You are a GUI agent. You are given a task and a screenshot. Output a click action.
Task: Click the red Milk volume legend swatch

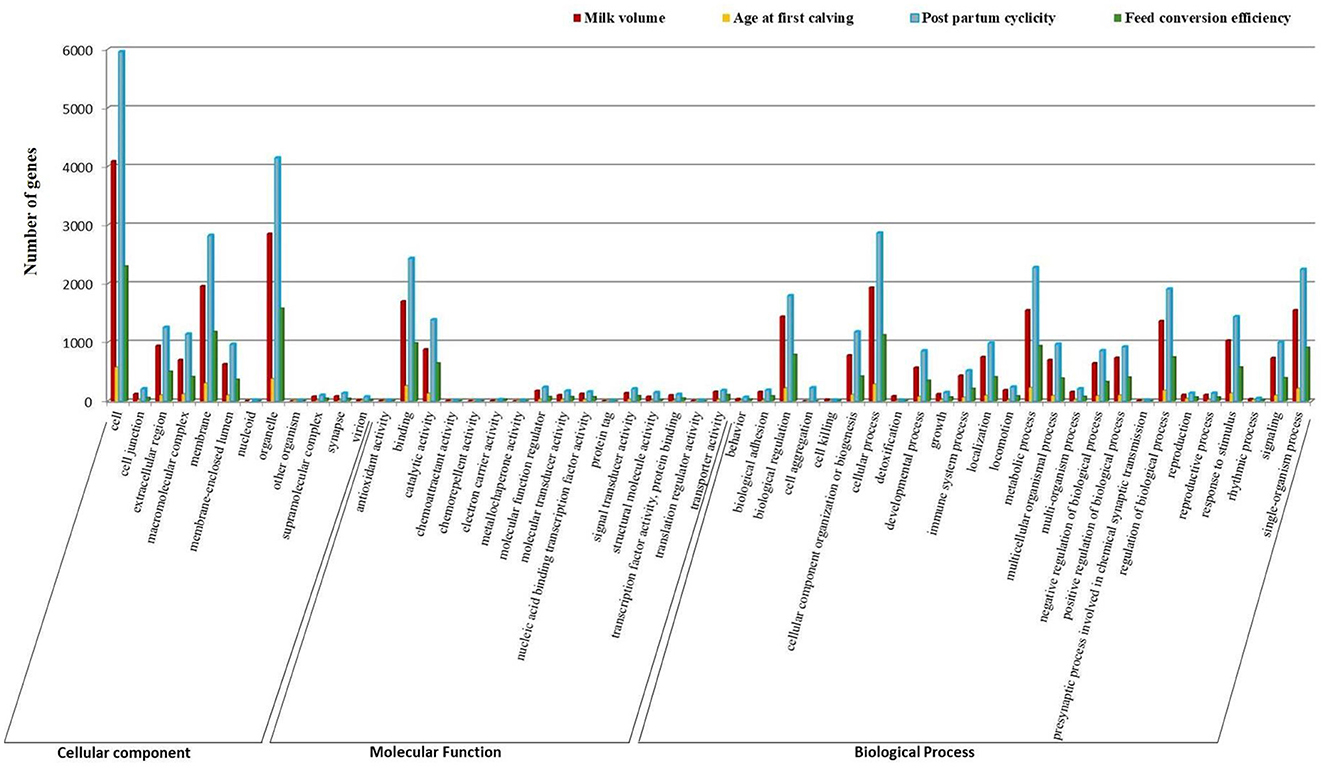click(577, 18)
